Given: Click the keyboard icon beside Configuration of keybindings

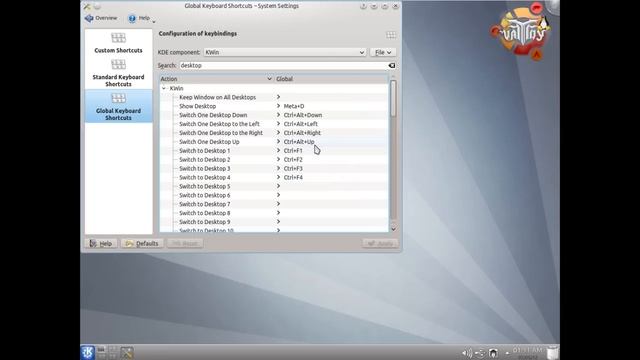Looking at the screenshot, I should (391, 35).
